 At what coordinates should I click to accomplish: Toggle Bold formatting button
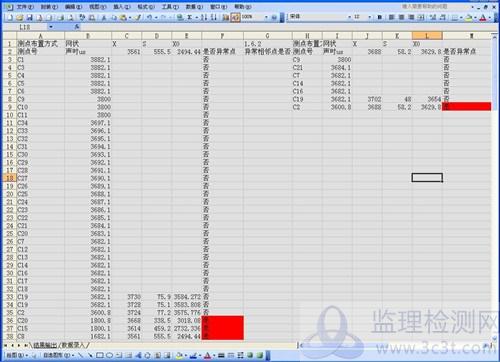pyautogui.click(x=380, y=17)
